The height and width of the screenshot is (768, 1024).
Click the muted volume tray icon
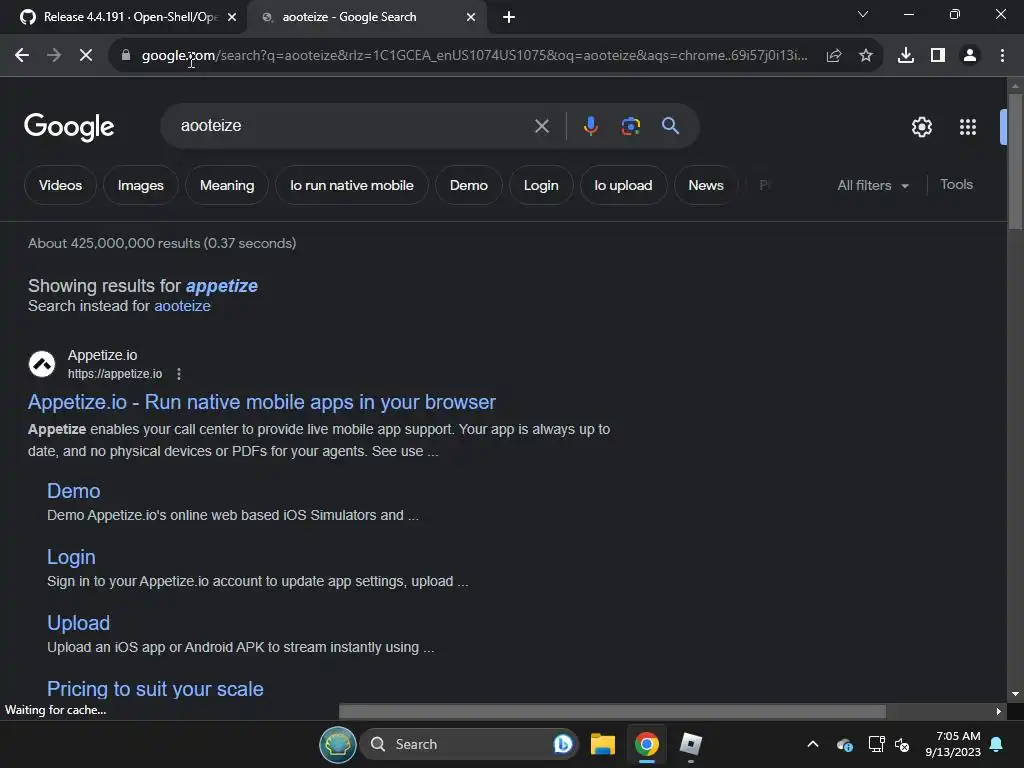tap(902, 744)
